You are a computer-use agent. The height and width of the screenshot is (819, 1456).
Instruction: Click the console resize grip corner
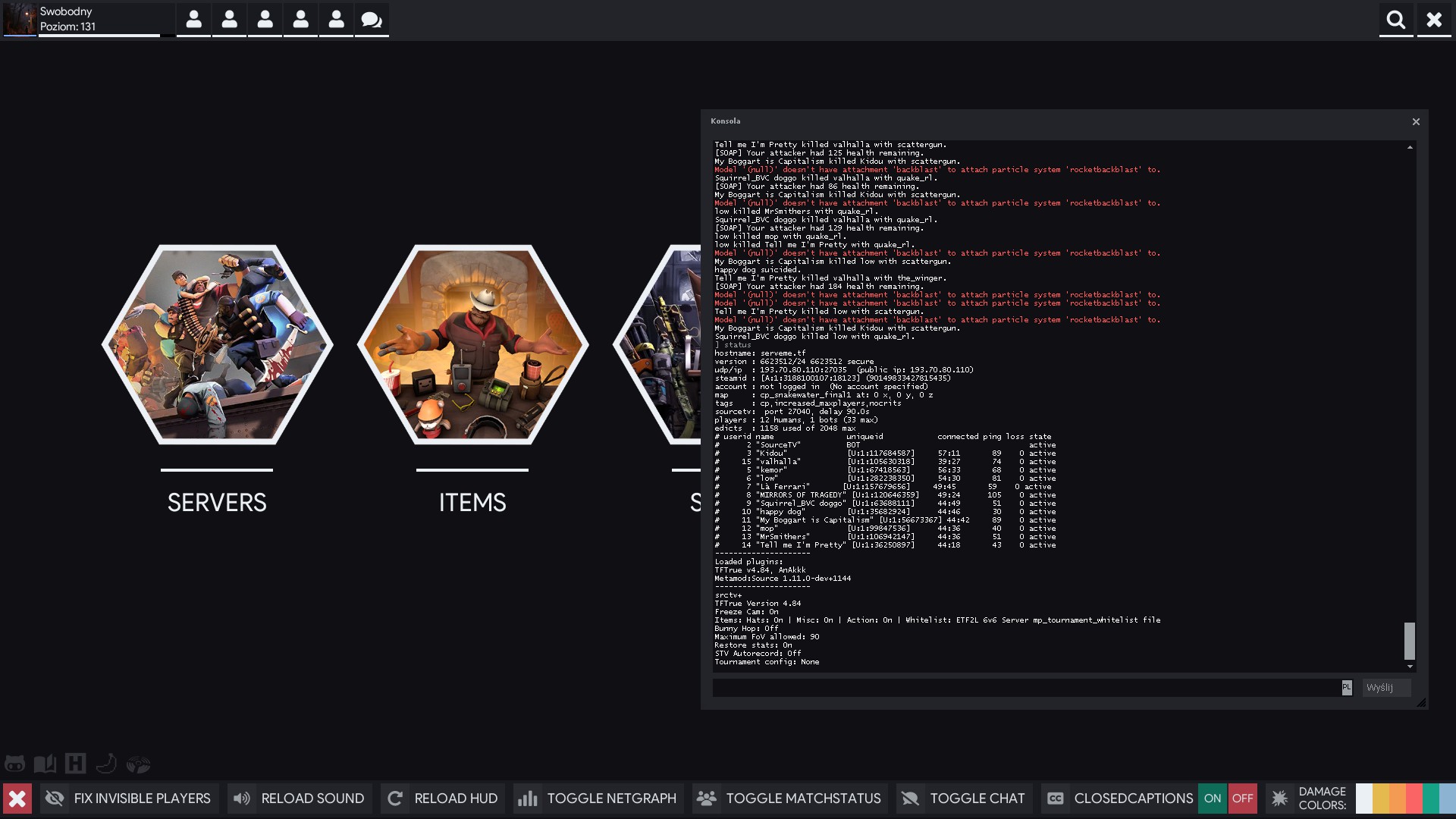(1421, 703)
